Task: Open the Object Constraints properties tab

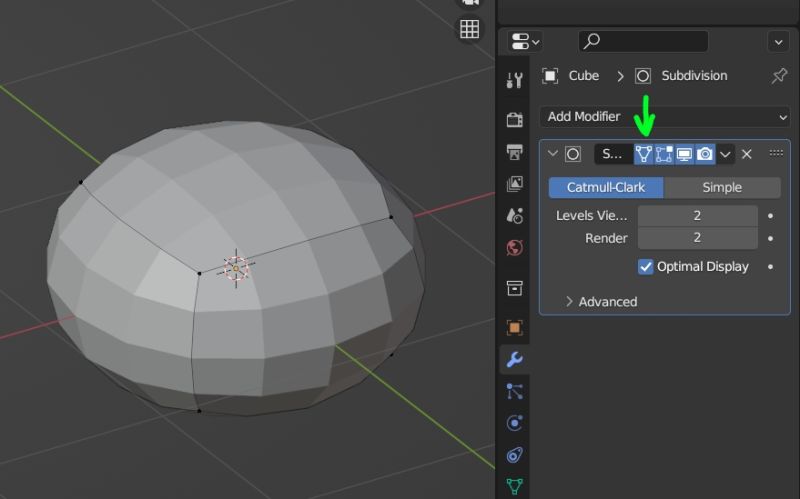Action: point(514,455)
